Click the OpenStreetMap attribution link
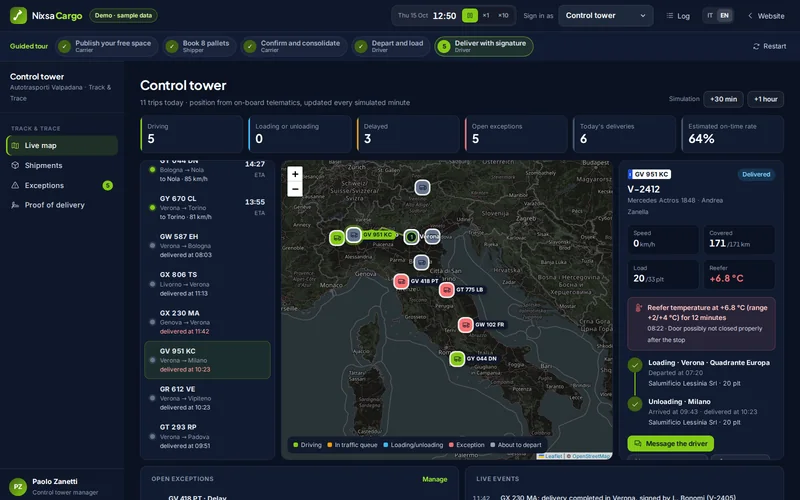The height and width of the screenshot is (500, 800). click(x=591, y=456)
